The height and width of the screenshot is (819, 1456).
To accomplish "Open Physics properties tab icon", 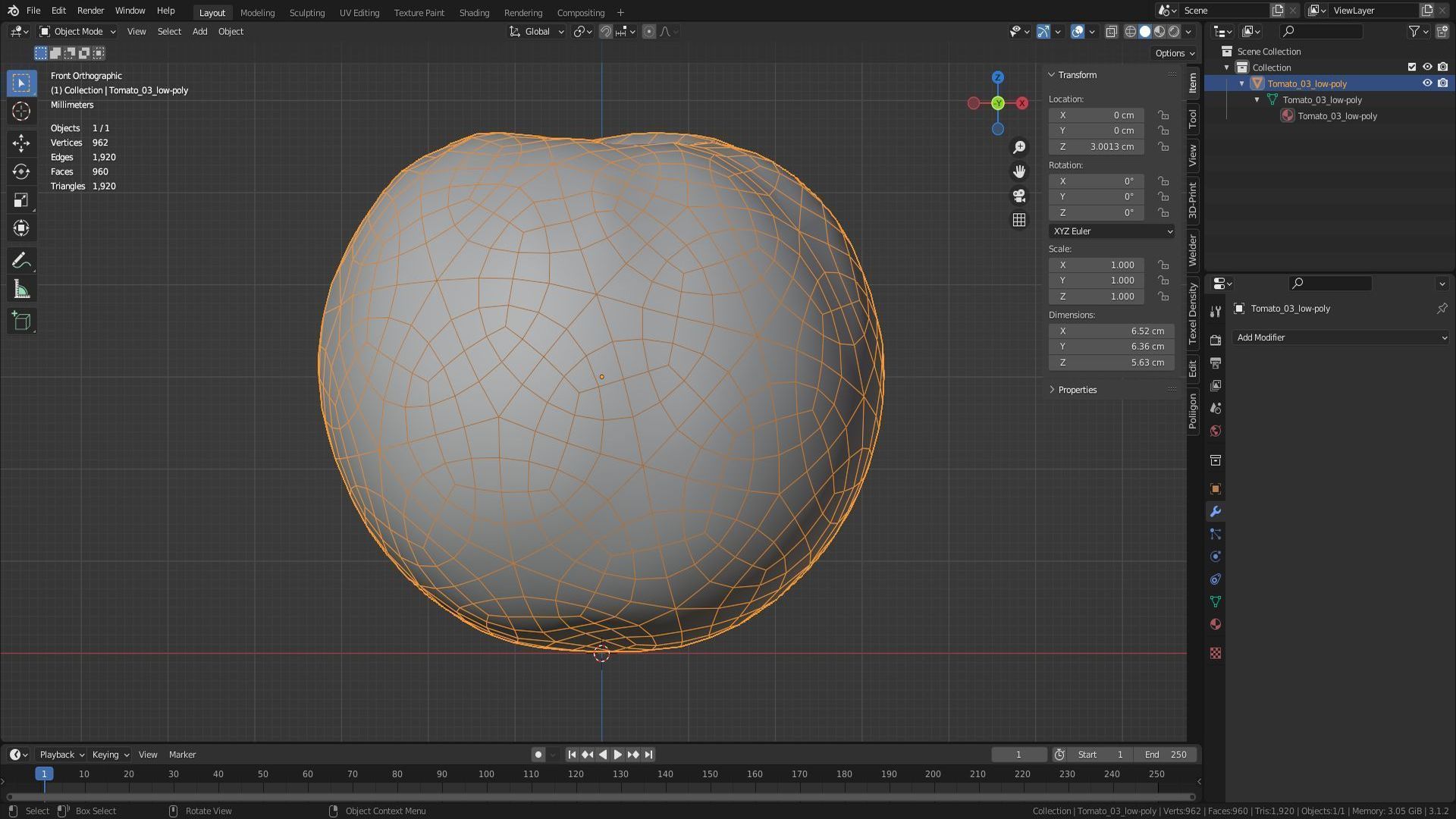I will pos(1216,557).
